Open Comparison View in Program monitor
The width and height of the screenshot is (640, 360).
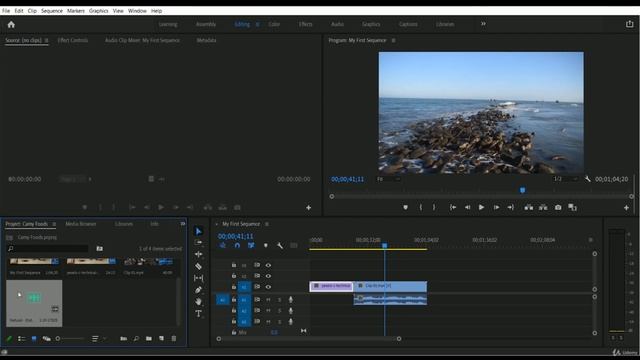pos(572,207)
